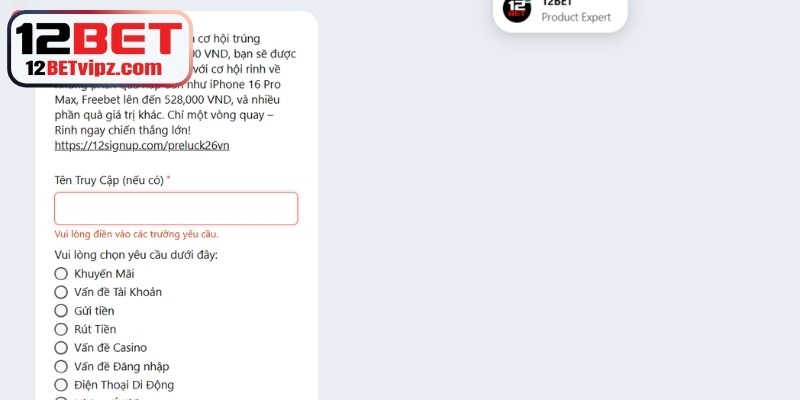This screenshot has width=800, height=400.
Task: Click the large 12BET logo overlay
Action: click(101, 48)
